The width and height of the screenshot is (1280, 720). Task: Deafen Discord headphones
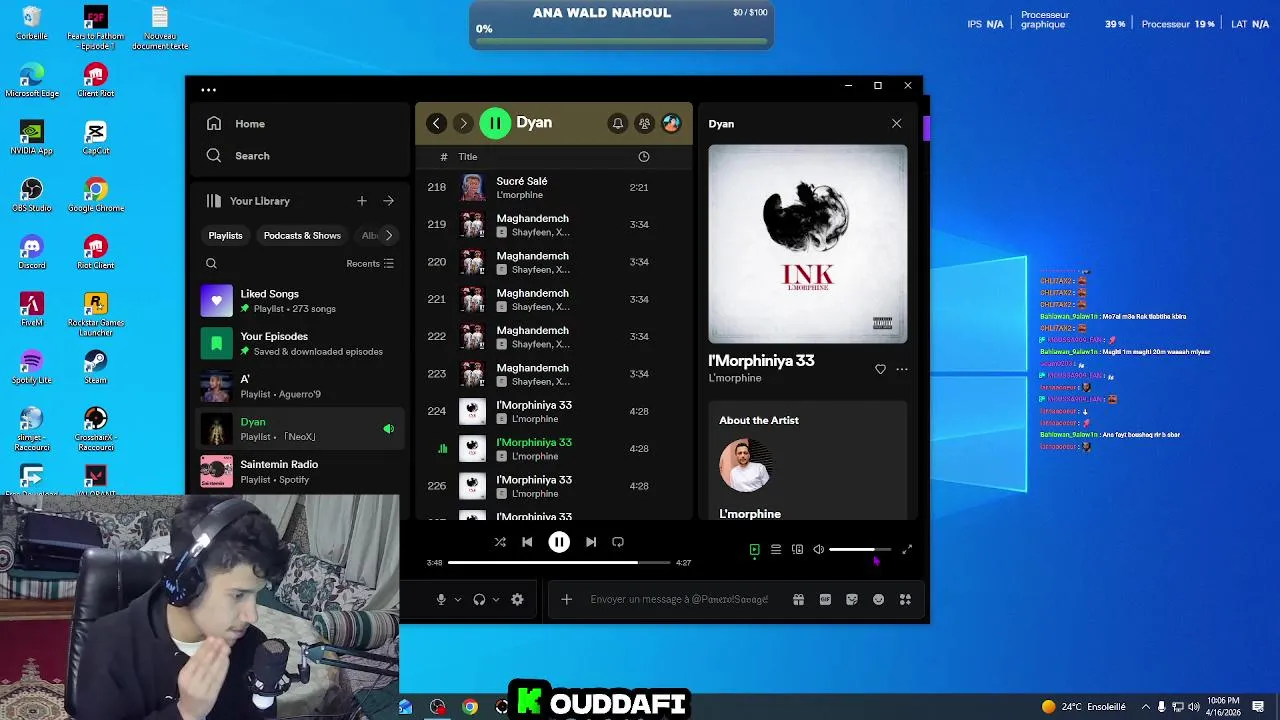tap(479, 600)
